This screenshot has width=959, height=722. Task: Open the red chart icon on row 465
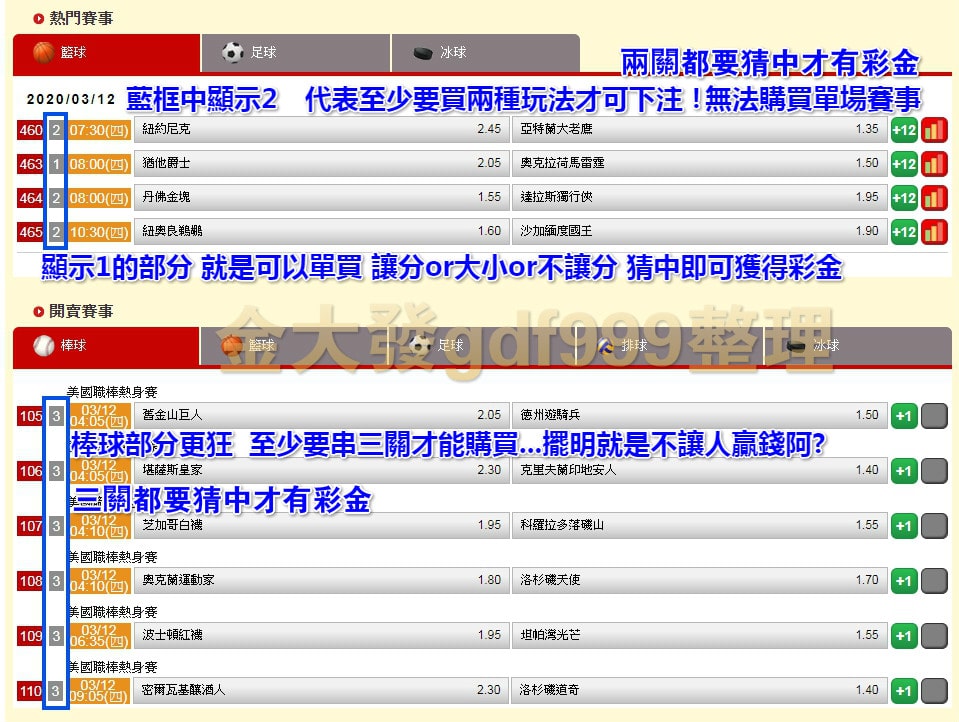pos(934,231)
